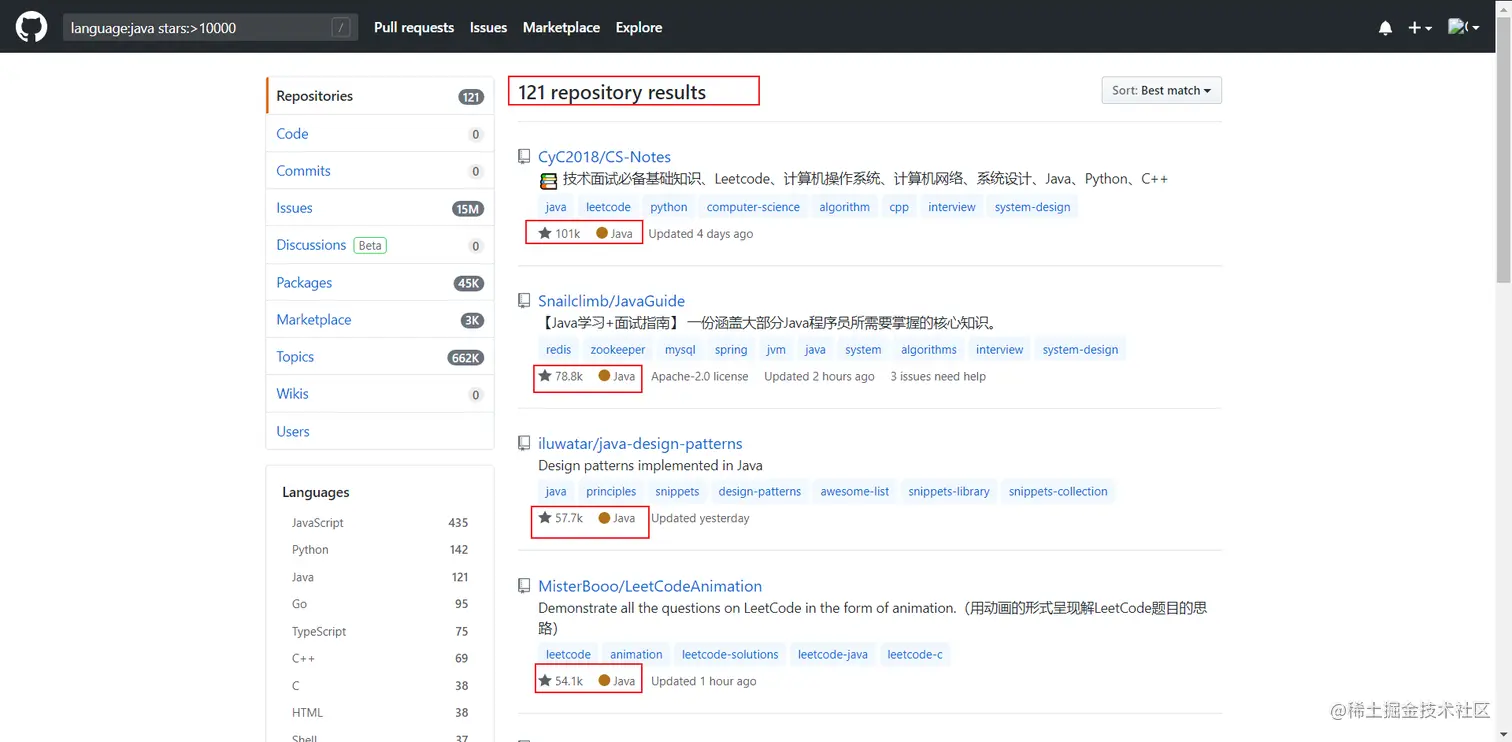The width and height of the screenshot is (1512, 742).
Task: Select the Discussions Beta filter
Action: click(x=380, y=245)
